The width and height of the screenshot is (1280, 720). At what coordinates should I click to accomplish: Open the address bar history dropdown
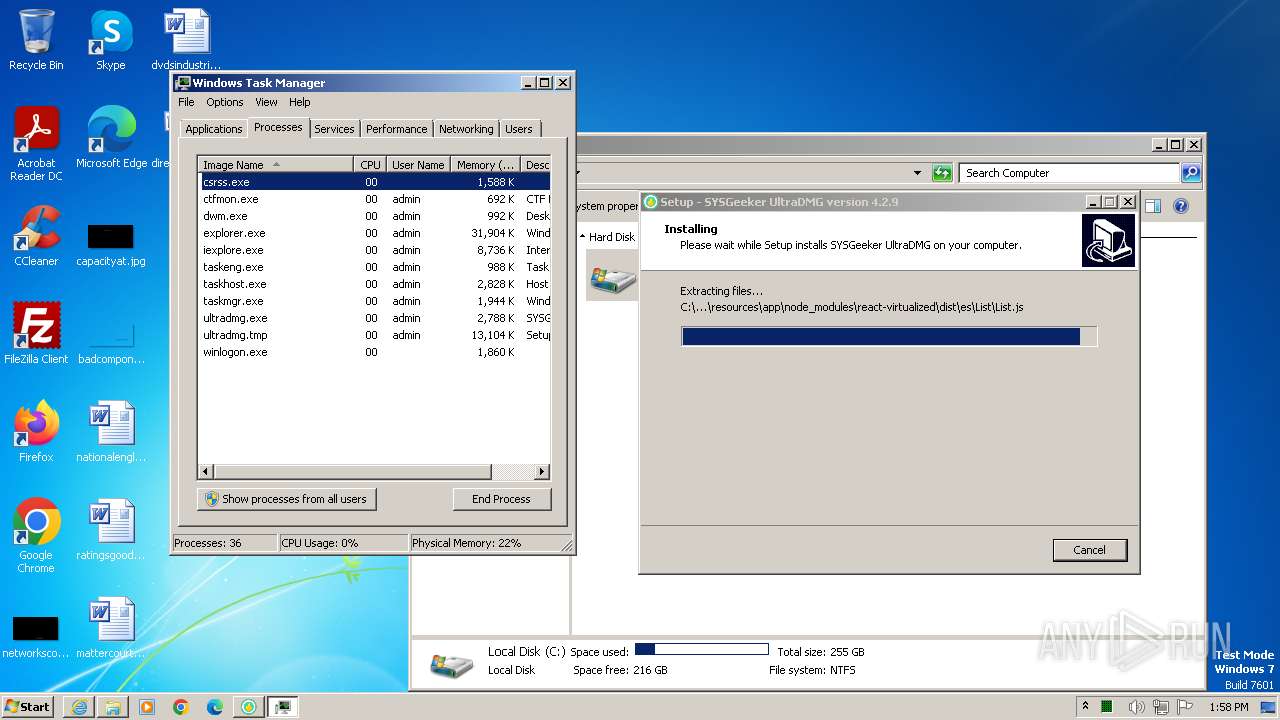pos(917,173)
